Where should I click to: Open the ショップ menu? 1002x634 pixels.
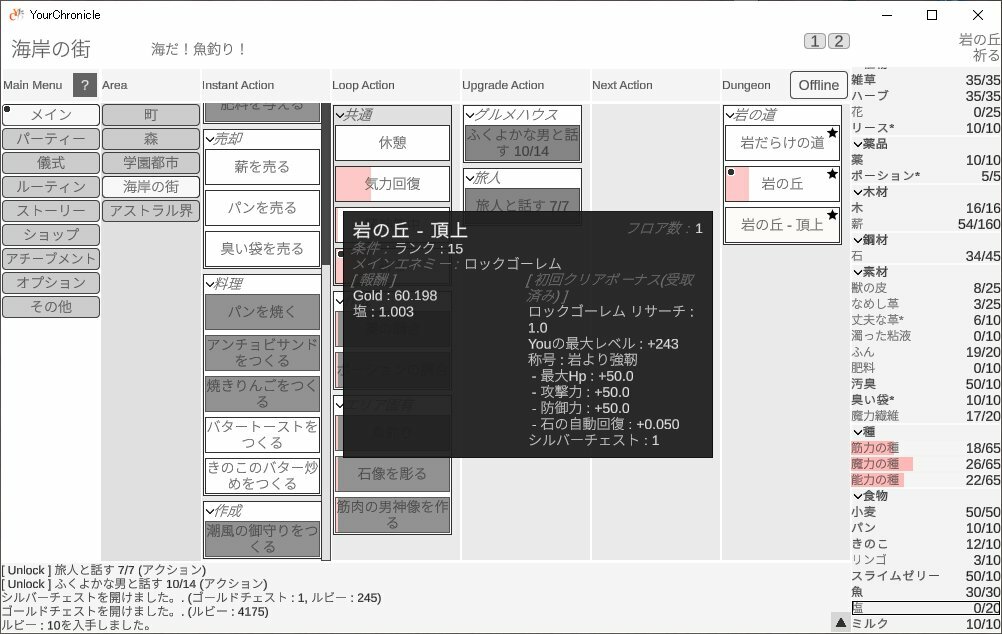point(51,235)
